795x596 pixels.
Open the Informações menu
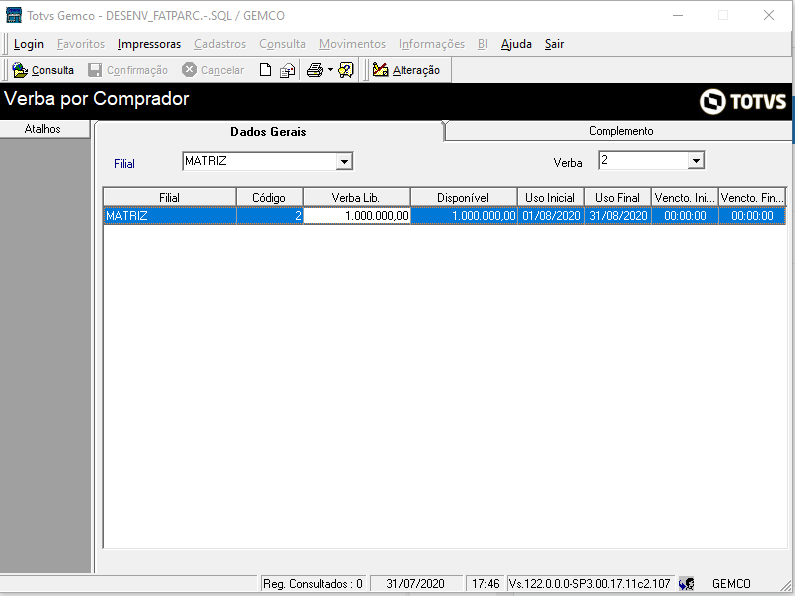click(x=431, y=44)
